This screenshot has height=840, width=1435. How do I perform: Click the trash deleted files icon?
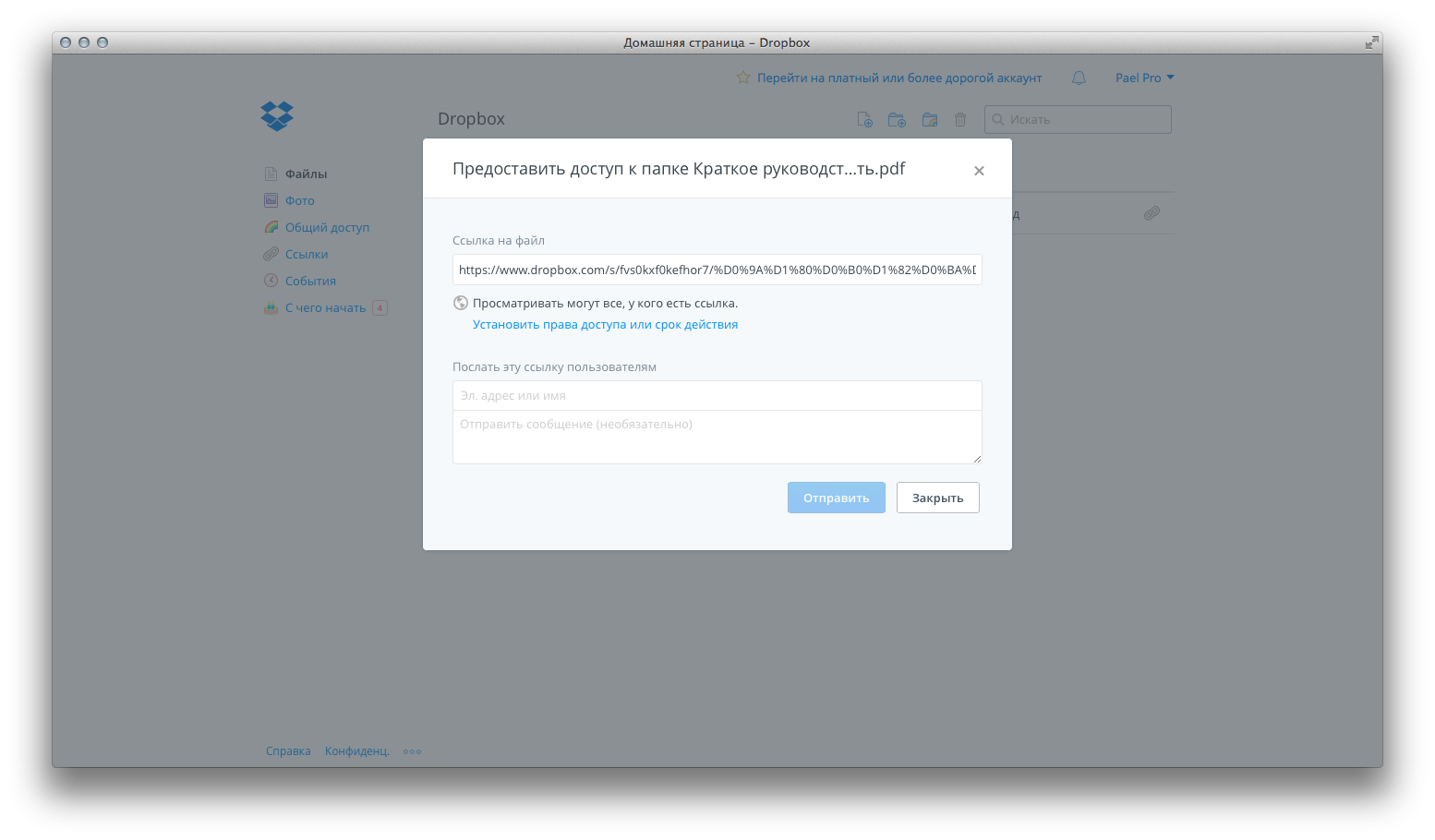pyautogui.click(x=960, y=120)
